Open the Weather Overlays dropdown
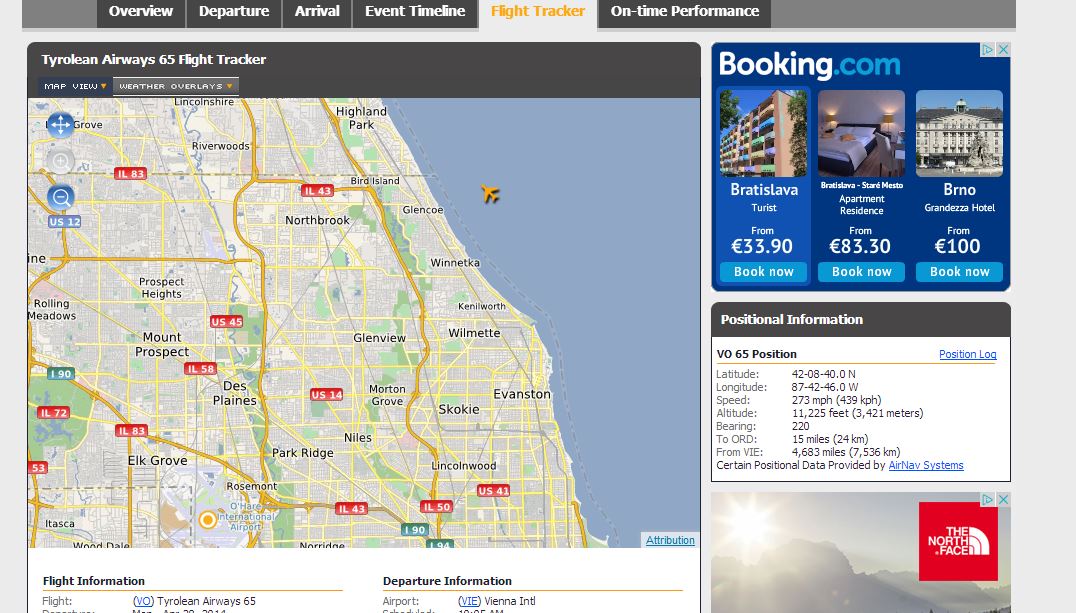The height and width of the screenshot is (613, 1076). 176,86
